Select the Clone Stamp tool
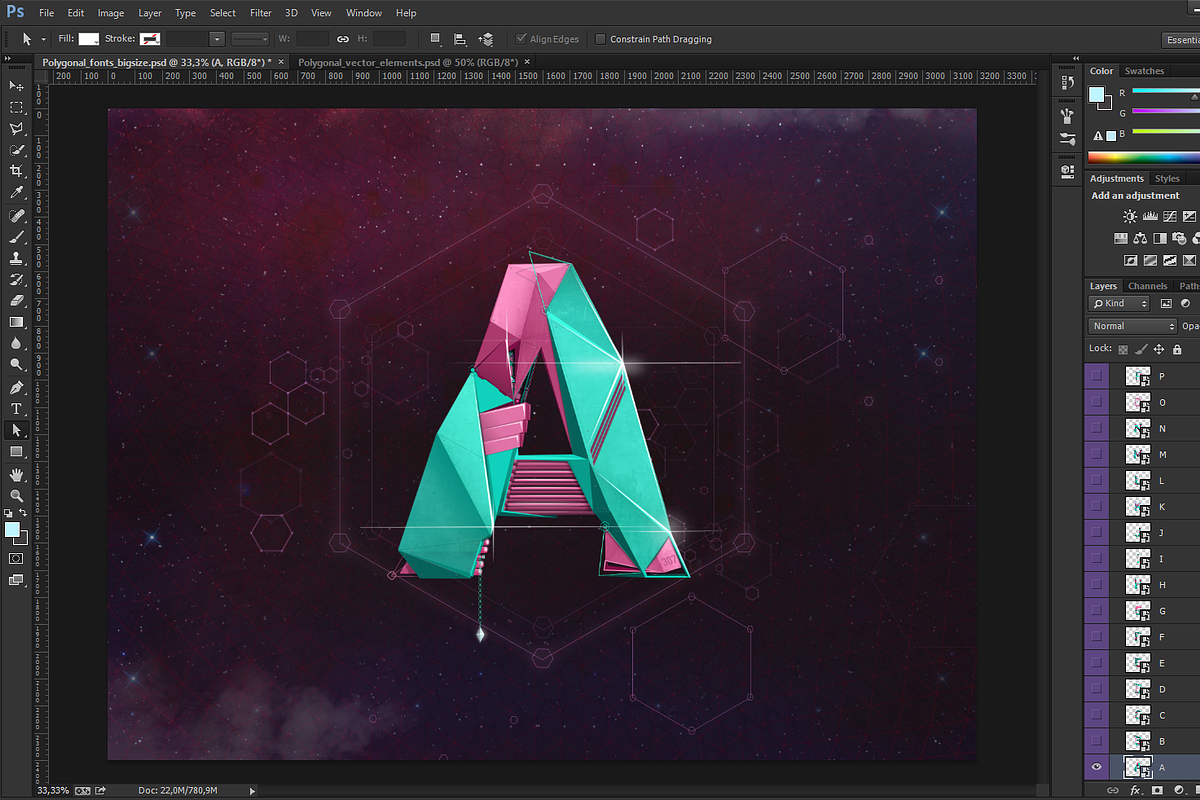Screen dimensions: 1200x800 tap(16, 258)
